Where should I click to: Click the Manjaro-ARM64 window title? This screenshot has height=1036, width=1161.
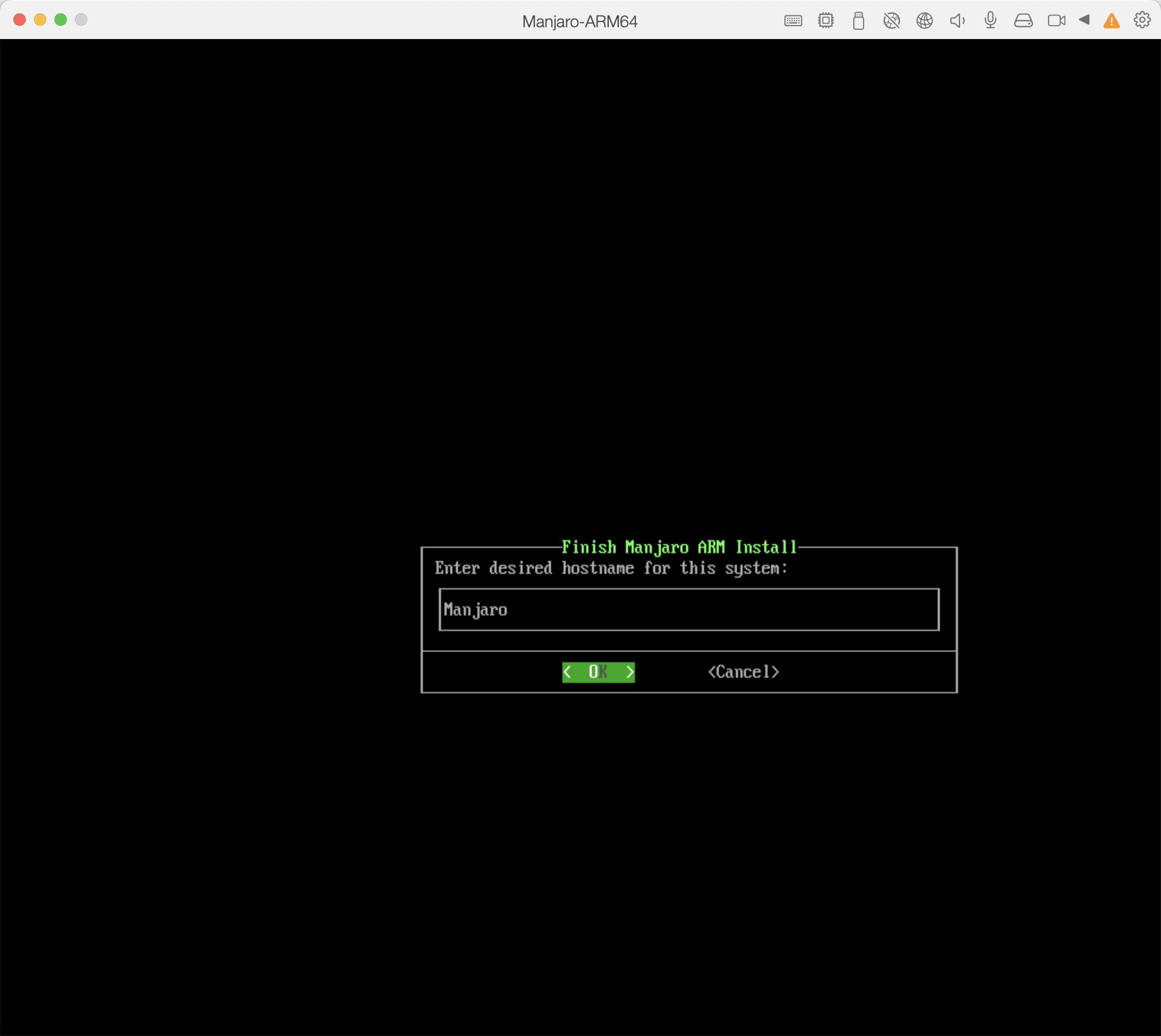click(580, 22)
